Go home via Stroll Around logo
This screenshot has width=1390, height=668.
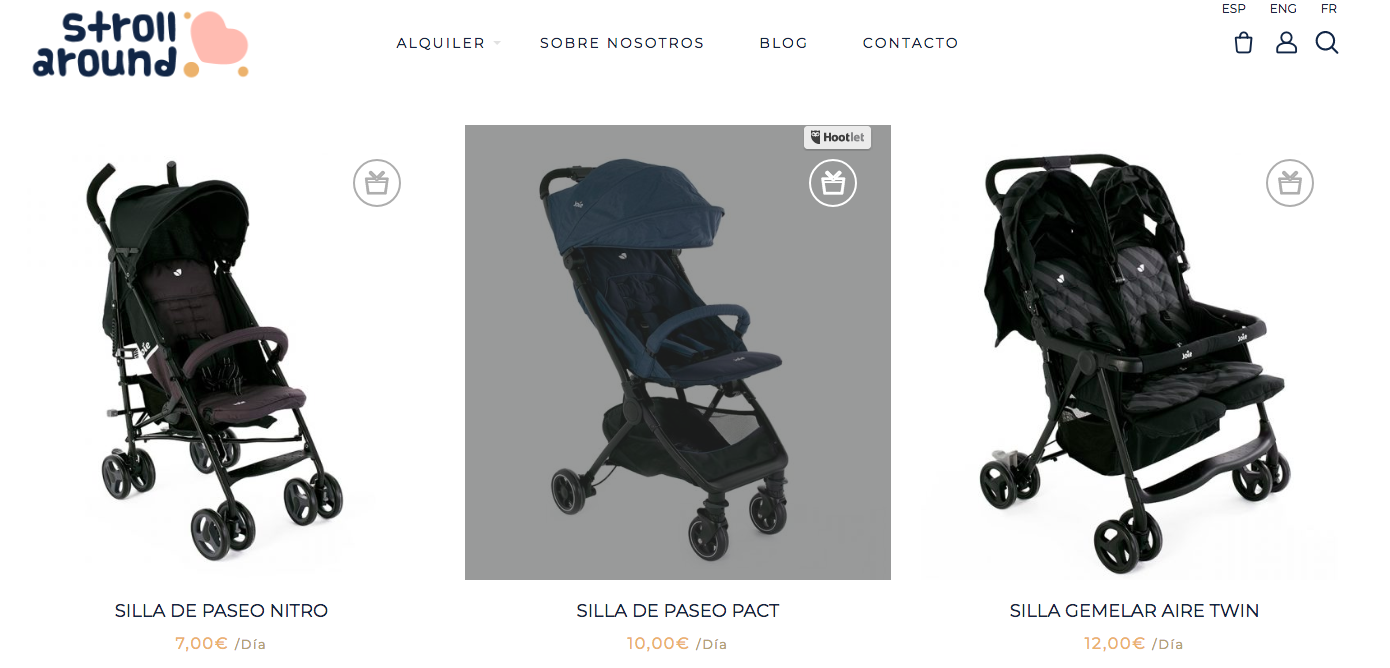140,45
